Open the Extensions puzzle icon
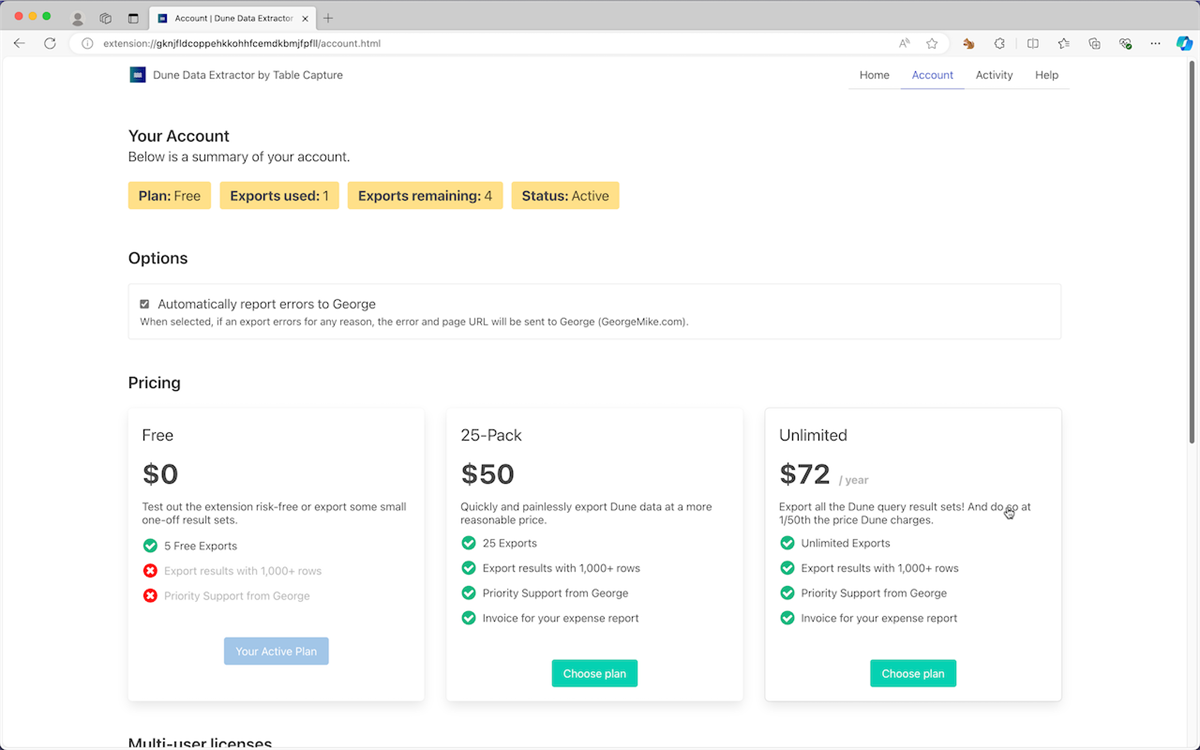This screenshot has height=750, width=1200. 999,43
